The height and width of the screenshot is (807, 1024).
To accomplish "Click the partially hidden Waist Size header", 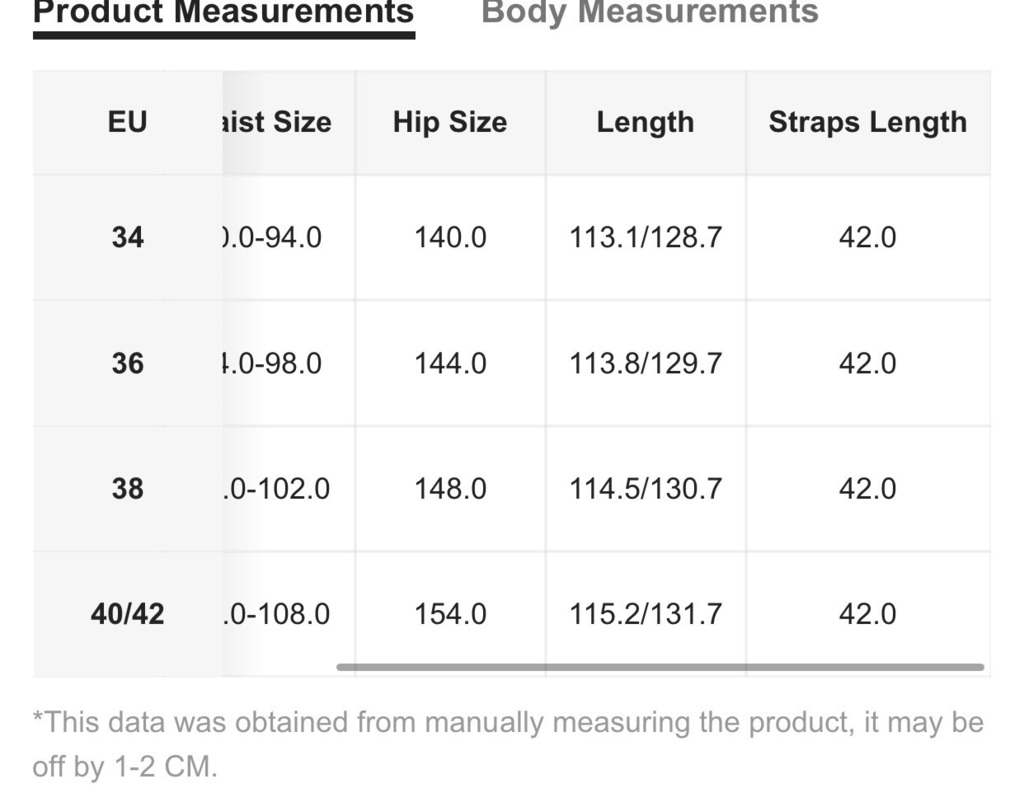I will pyautogui.click(x=277, y=122).
